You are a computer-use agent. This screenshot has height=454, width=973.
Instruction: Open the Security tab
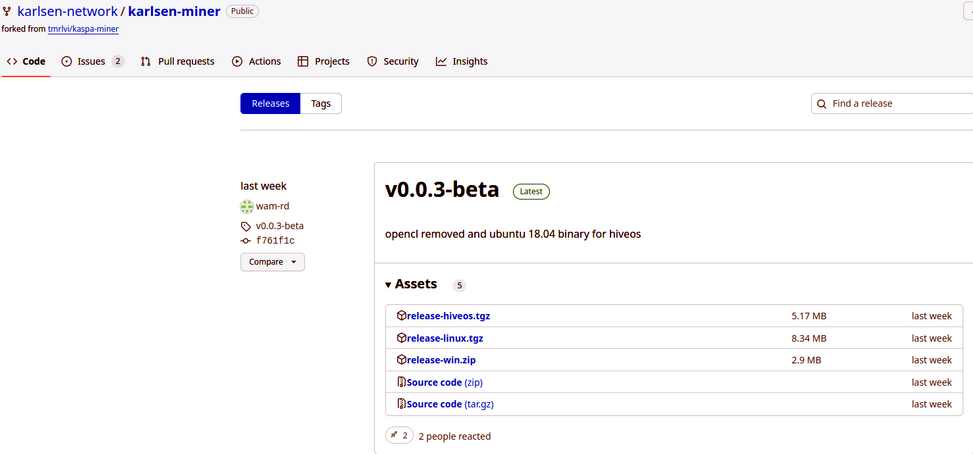pyautogui.click(x=393, y=61)
